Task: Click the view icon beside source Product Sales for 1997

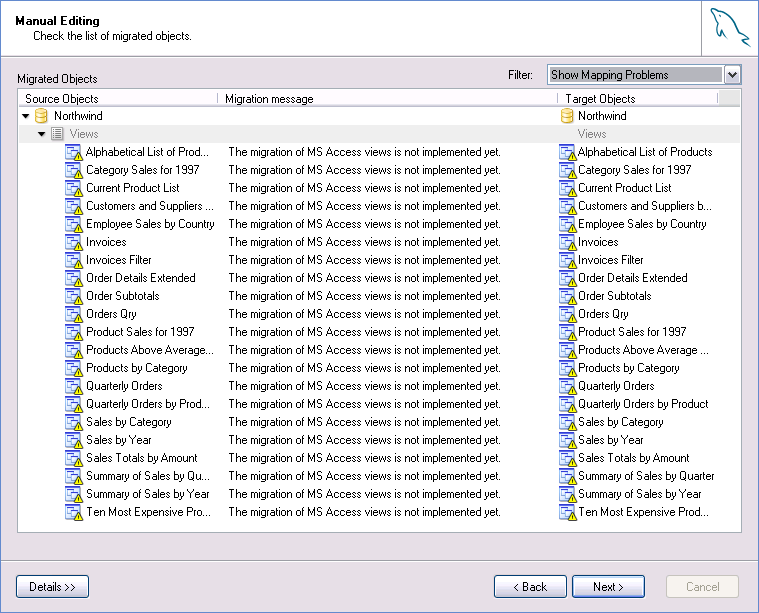Action: click(x=74, y=332)
